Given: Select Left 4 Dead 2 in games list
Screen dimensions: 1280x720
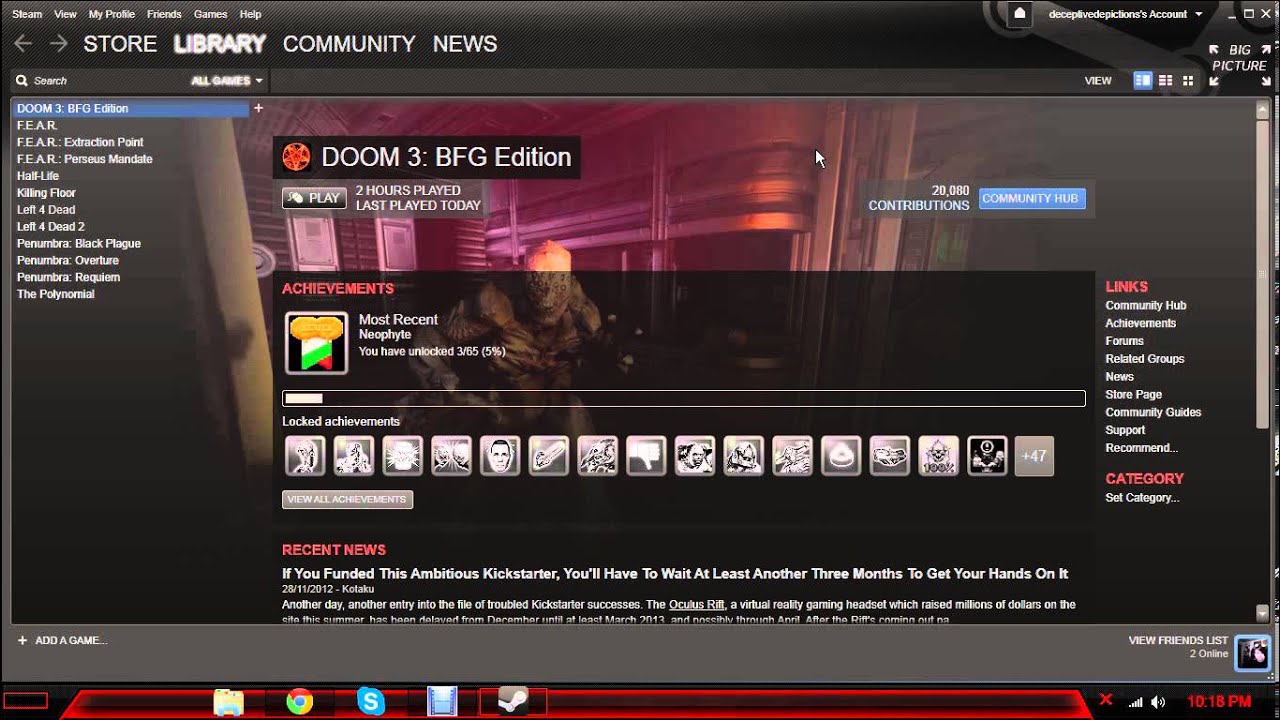Looking at the screenshot, I should pyautogui.click(x=51, y=227).
